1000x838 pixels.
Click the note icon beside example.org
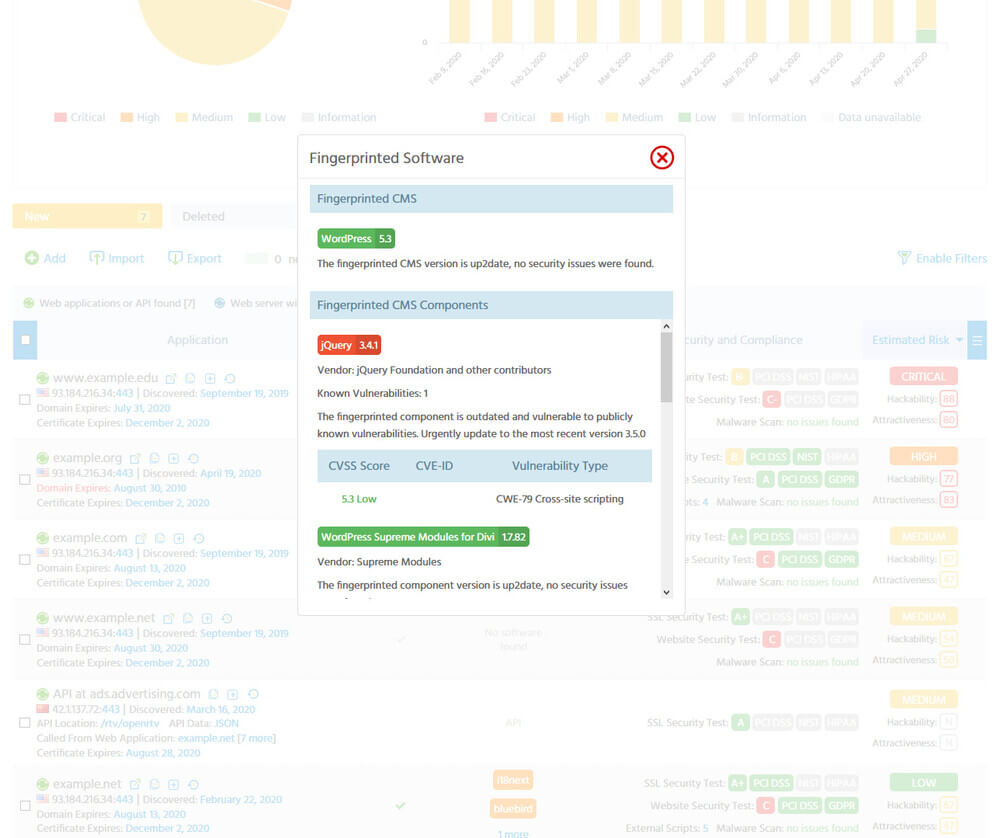click(x=154, y=458)
